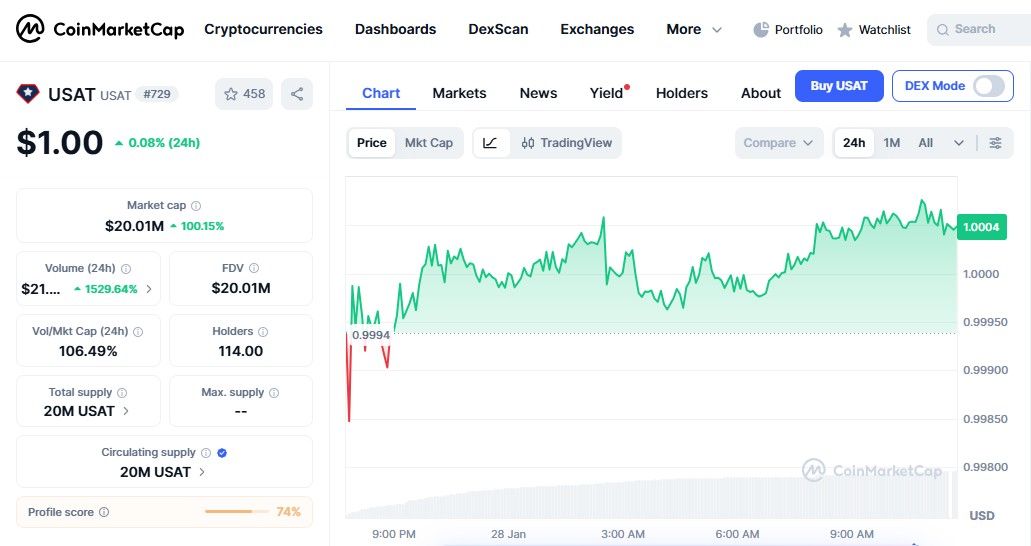Expand the Compare dropdown

(x=778, y=143)
